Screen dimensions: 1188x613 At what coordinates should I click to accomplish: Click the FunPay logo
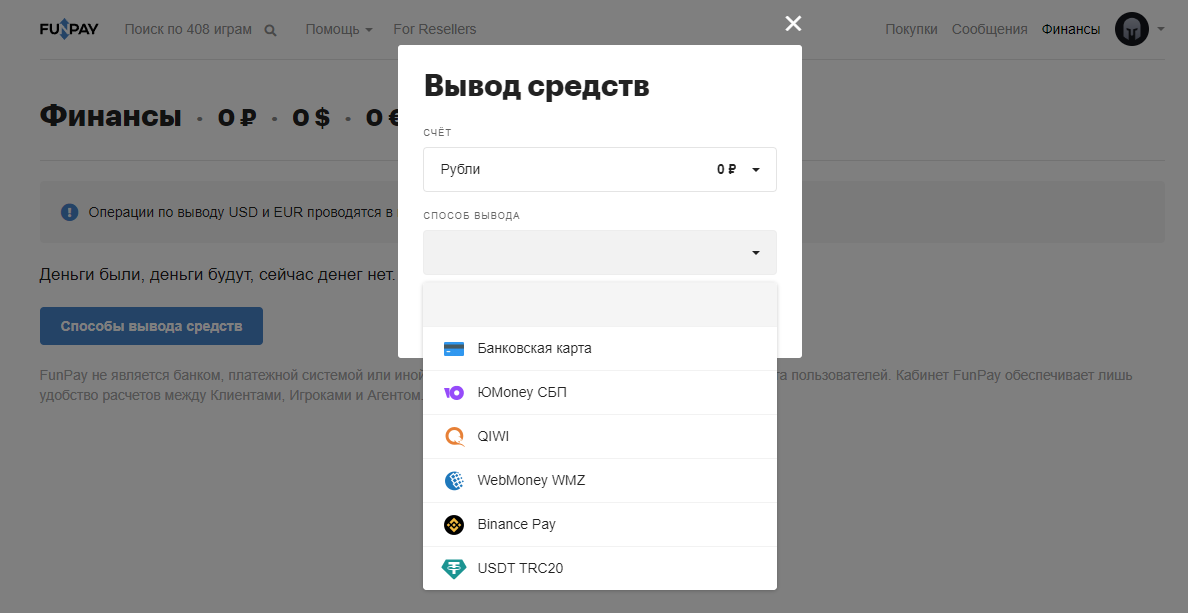coord(68,28)
